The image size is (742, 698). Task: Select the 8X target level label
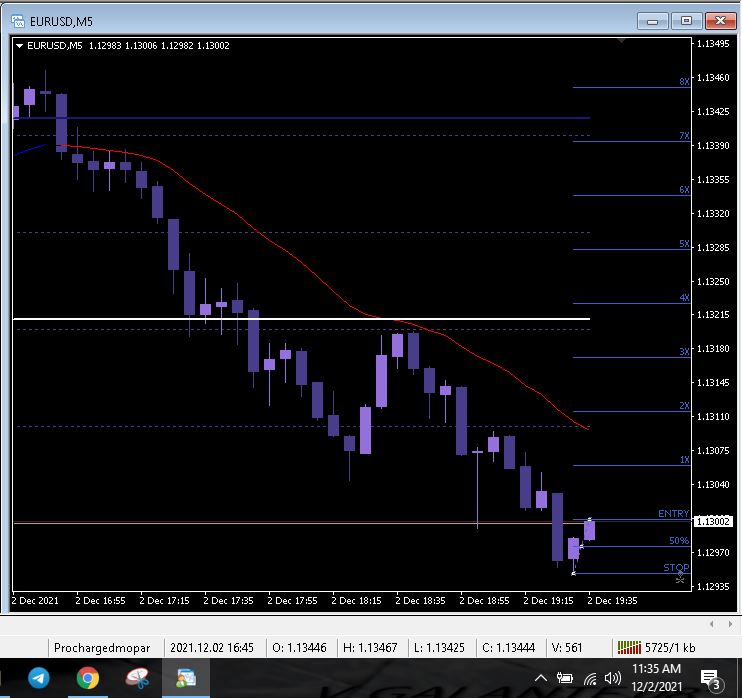(684, 81)
